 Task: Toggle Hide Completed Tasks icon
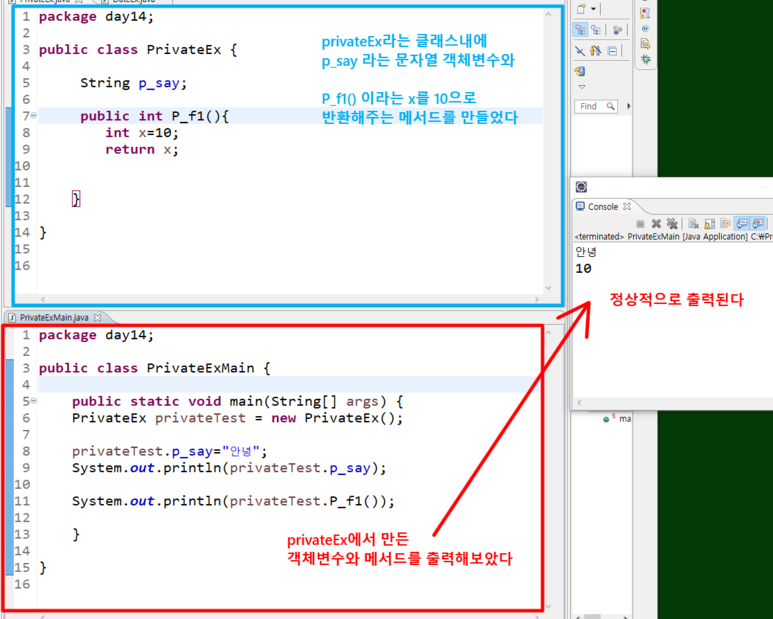[x=580, y=50]
